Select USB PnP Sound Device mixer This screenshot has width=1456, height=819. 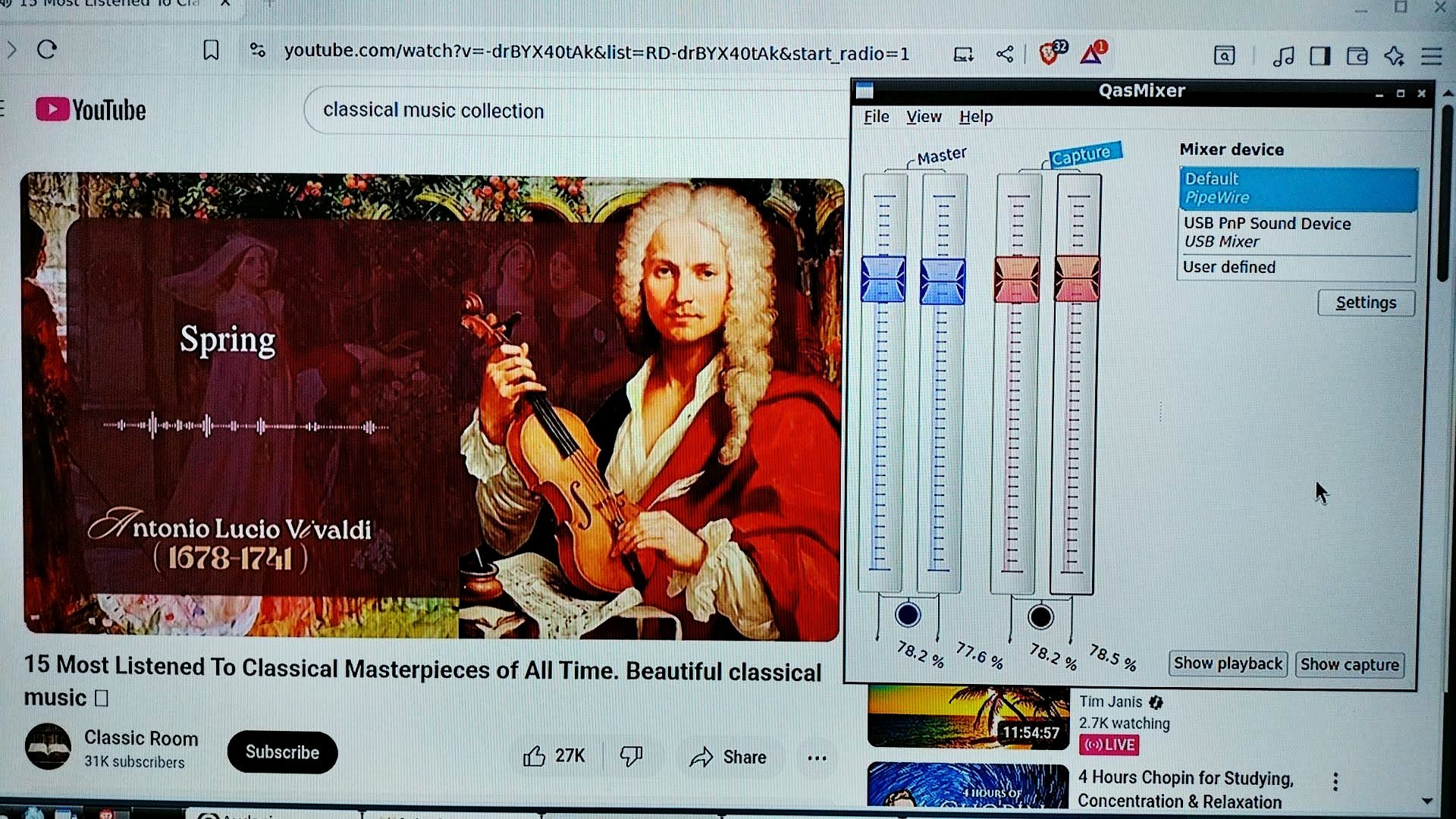[1298, 232]
